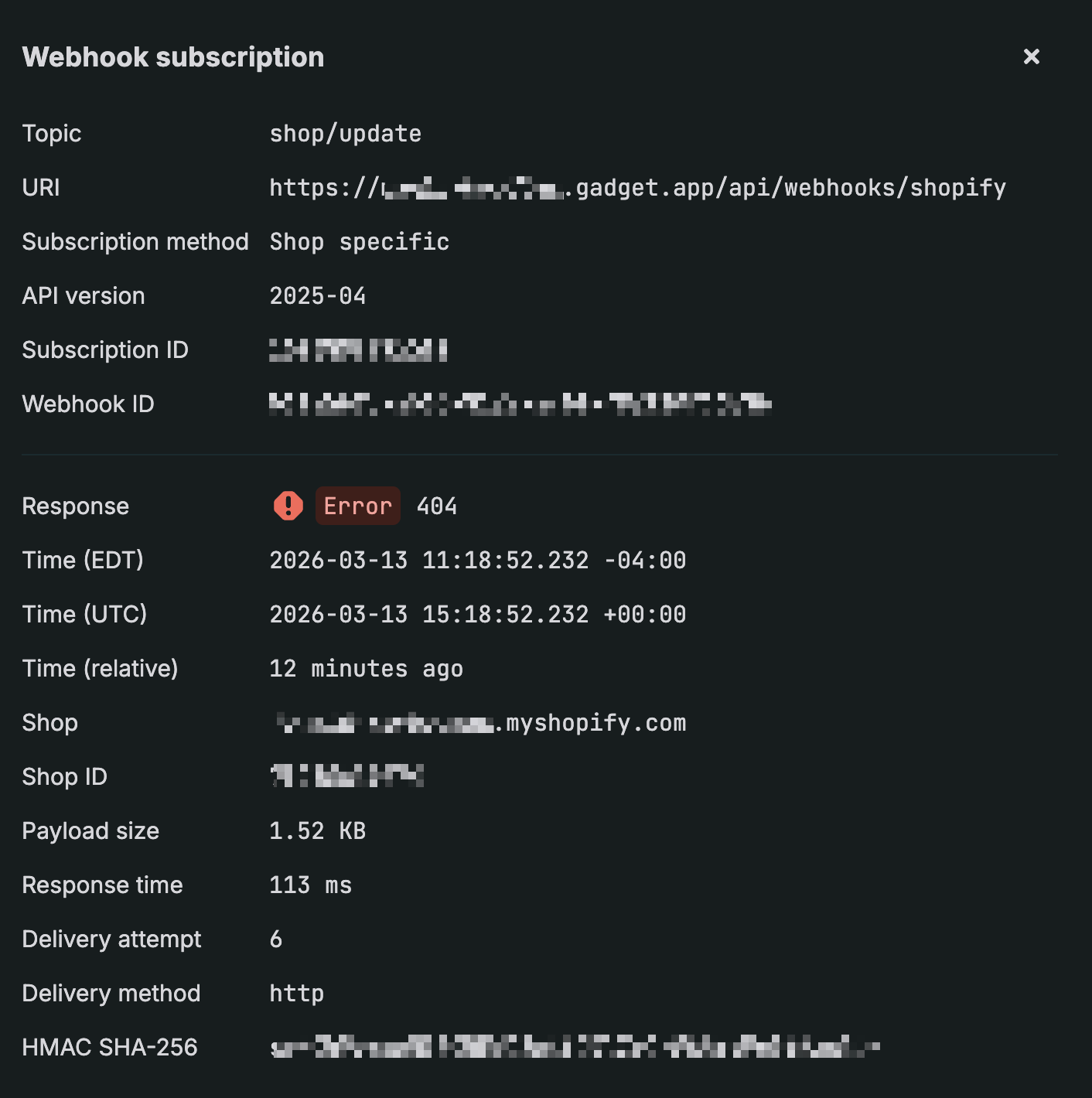Click the 113 ms response time value
1092x1098 pixels.
(310, 885)
